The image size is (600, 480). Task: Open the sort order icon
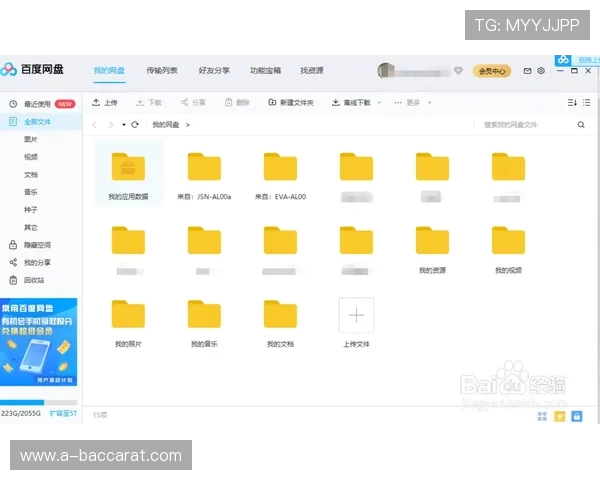click(x=572, y=103)
